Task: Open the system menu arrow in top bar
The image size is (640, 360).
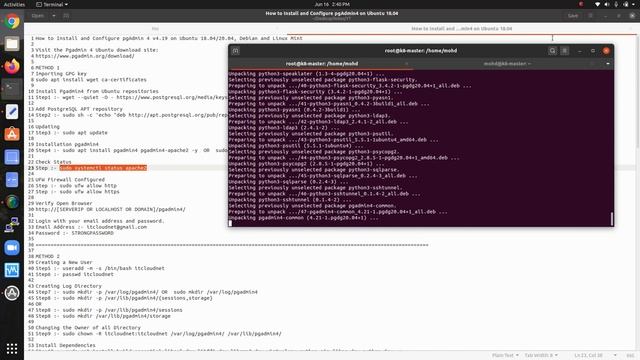Action: pos(633,4)
